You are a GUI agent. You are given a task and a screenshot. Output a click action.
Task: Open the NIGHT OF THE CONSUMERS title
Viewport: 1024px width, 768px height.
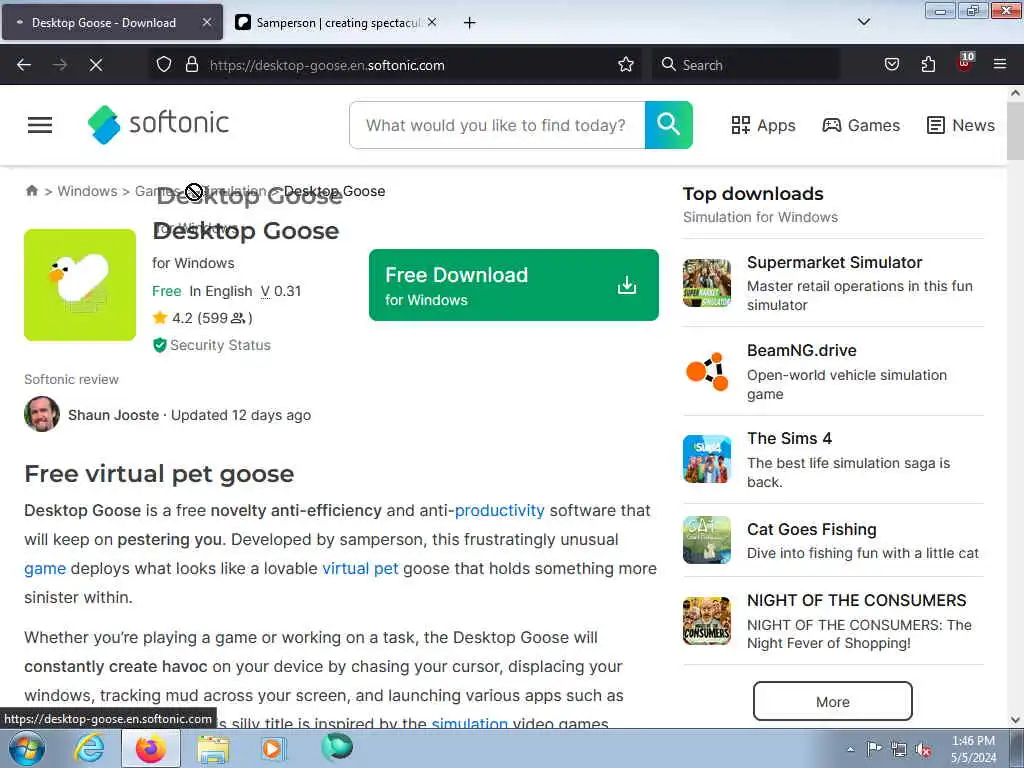(856, 600)
